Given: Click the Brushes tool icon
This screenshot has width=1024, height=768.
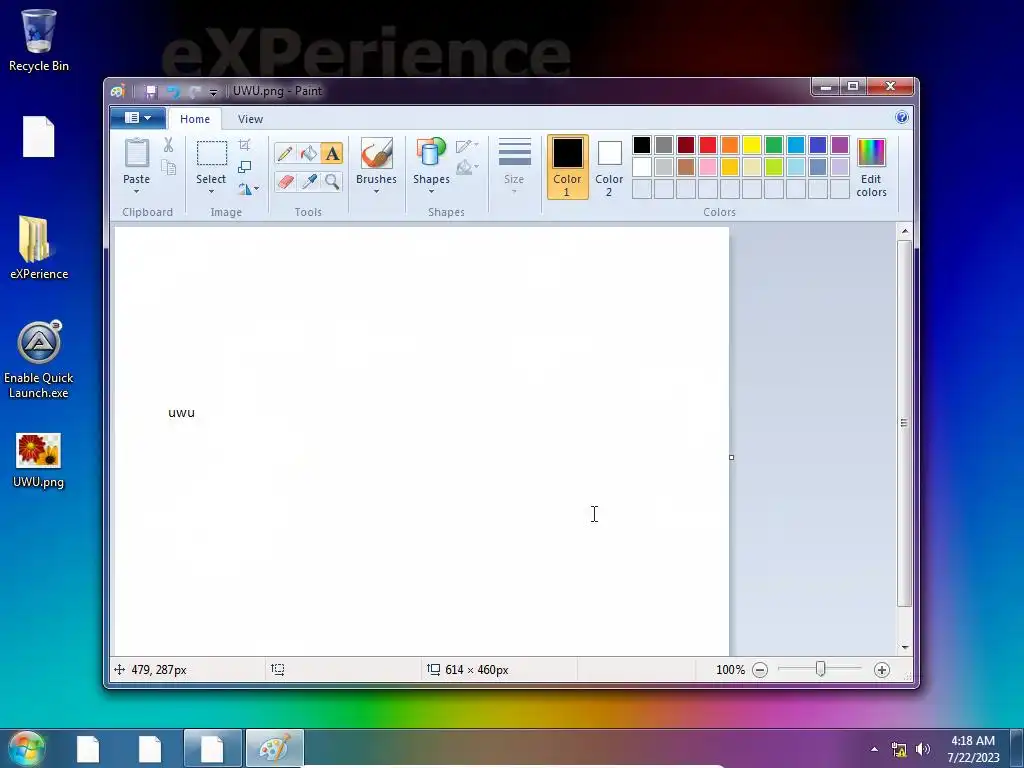Looking at the screenshot, I should [376, 153].
